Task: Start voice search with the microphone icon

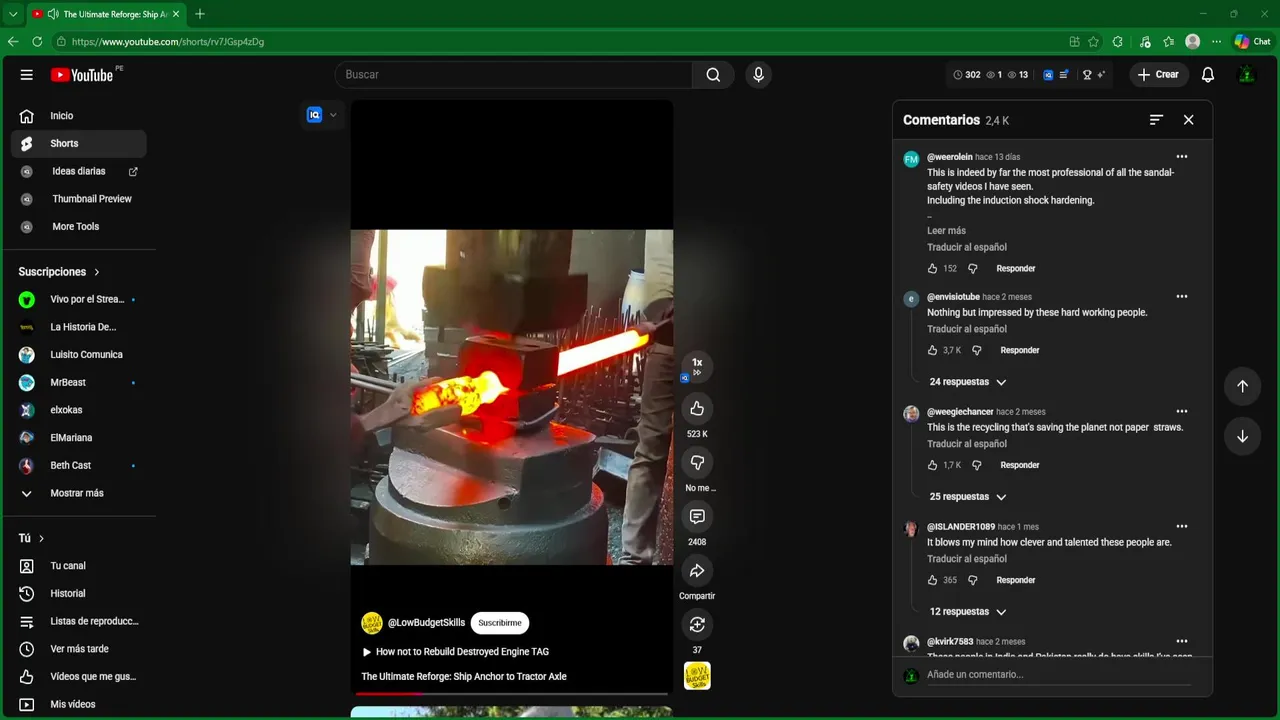Action: 758,75
